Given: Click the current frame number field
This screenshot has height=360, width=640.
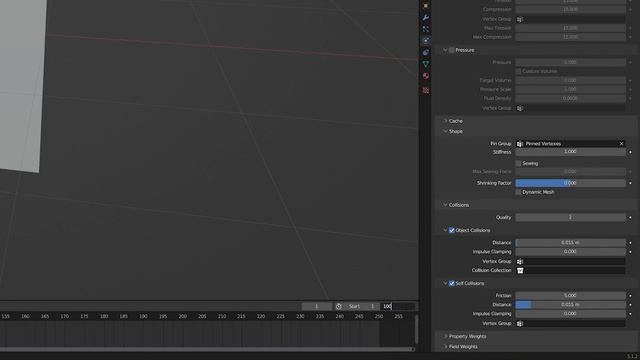Looking at the screenshot, I should point(316,306).
